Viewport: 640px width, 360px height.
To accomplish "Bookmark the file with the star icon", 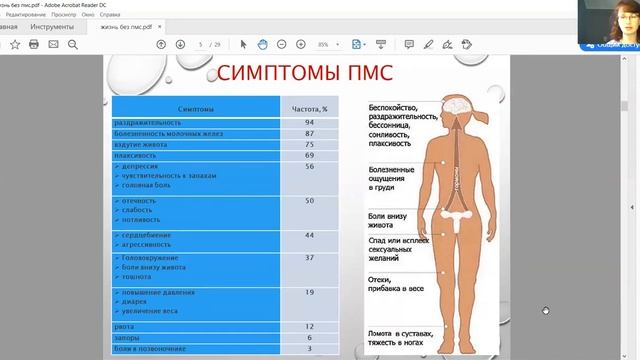I will (15, 44).
